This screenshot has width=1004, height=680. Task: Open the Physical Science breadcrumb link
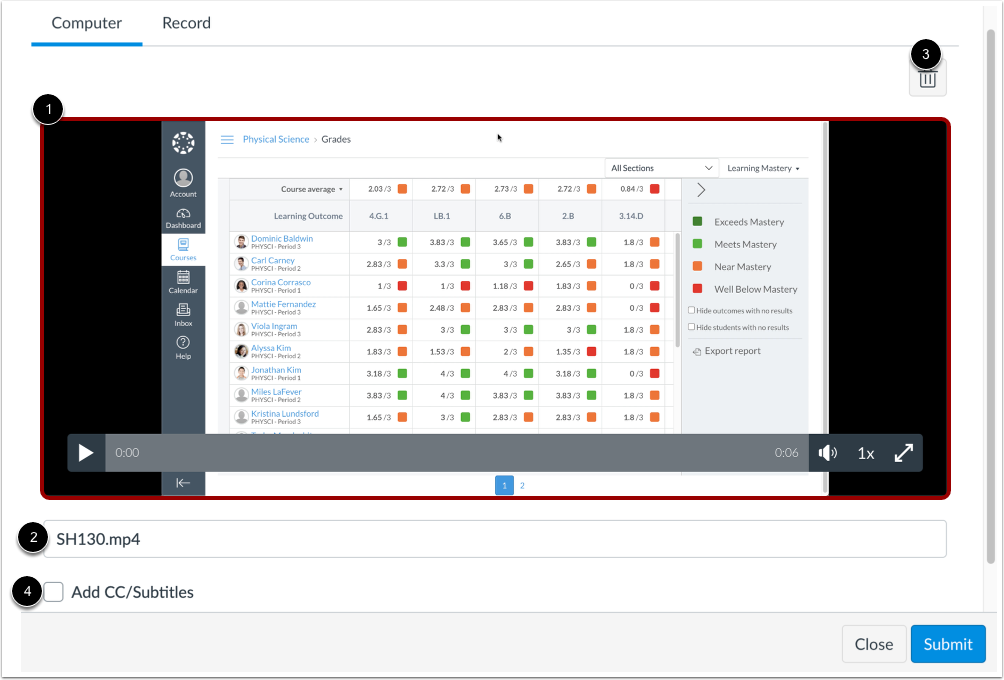(x=276, y=139)
